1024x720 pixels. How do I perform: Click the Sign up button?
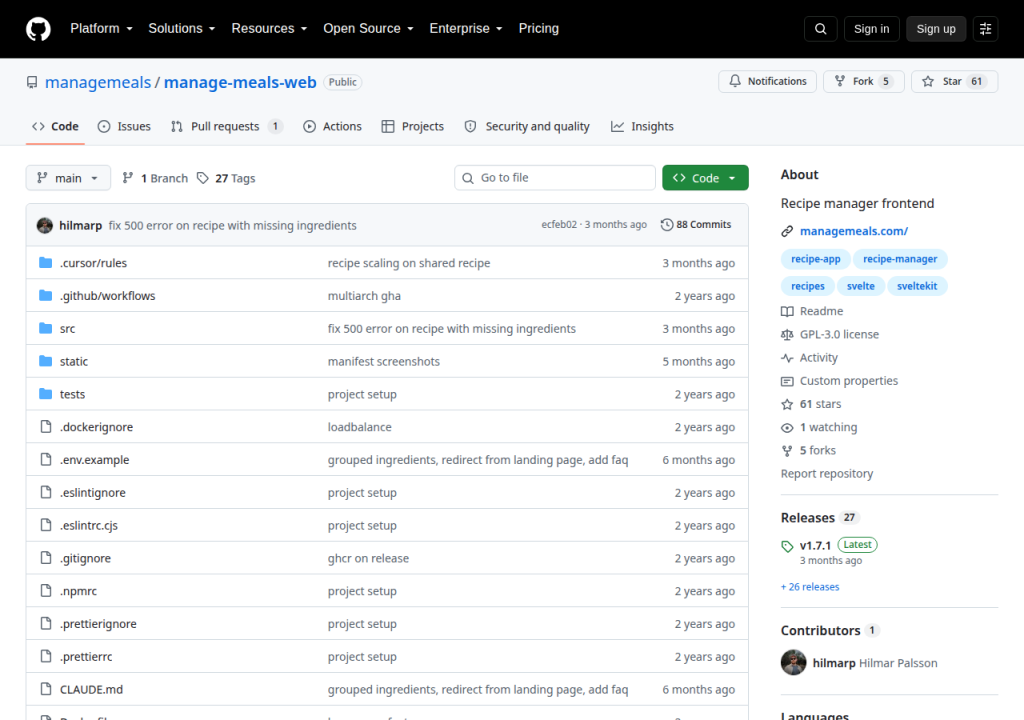936,29
